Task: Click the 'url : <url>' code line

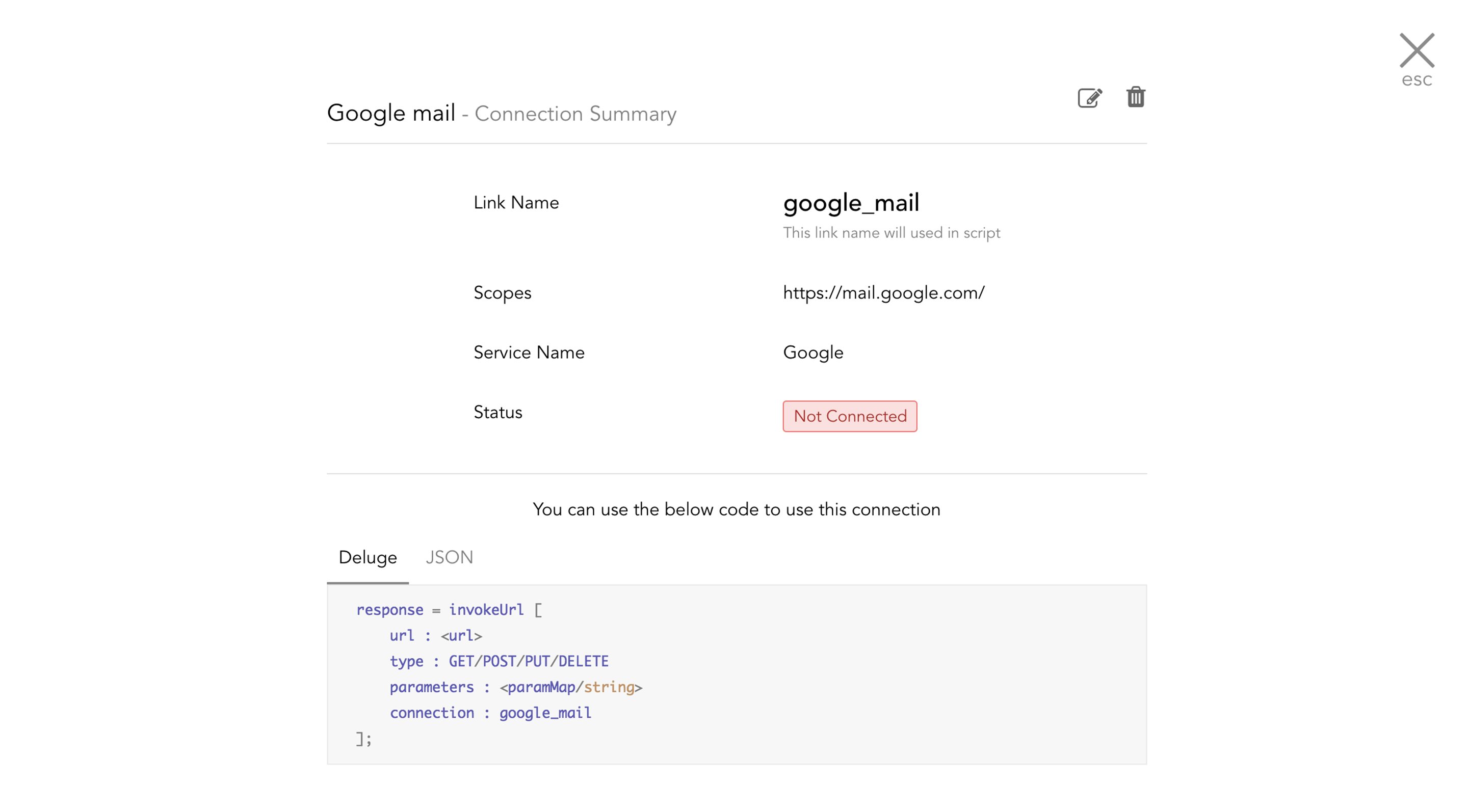Action: point(435,635)
